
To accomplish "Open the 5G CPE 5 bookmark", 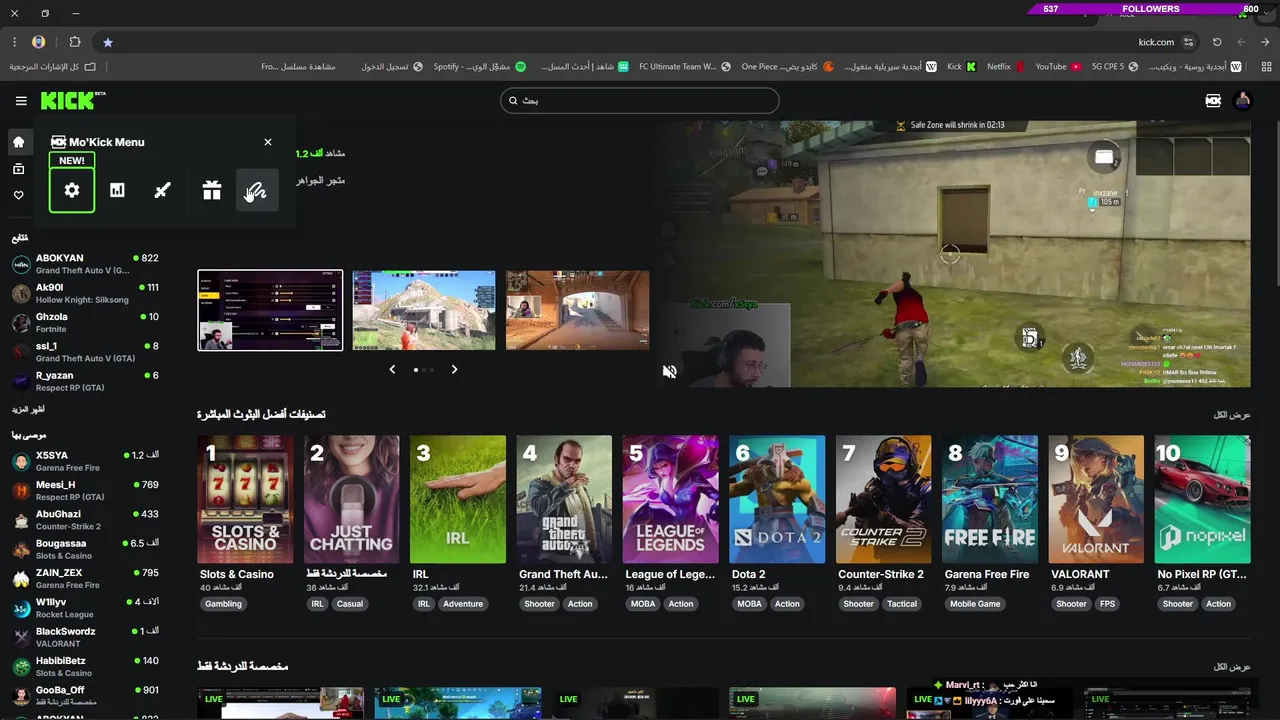I will click(1115, 67).
